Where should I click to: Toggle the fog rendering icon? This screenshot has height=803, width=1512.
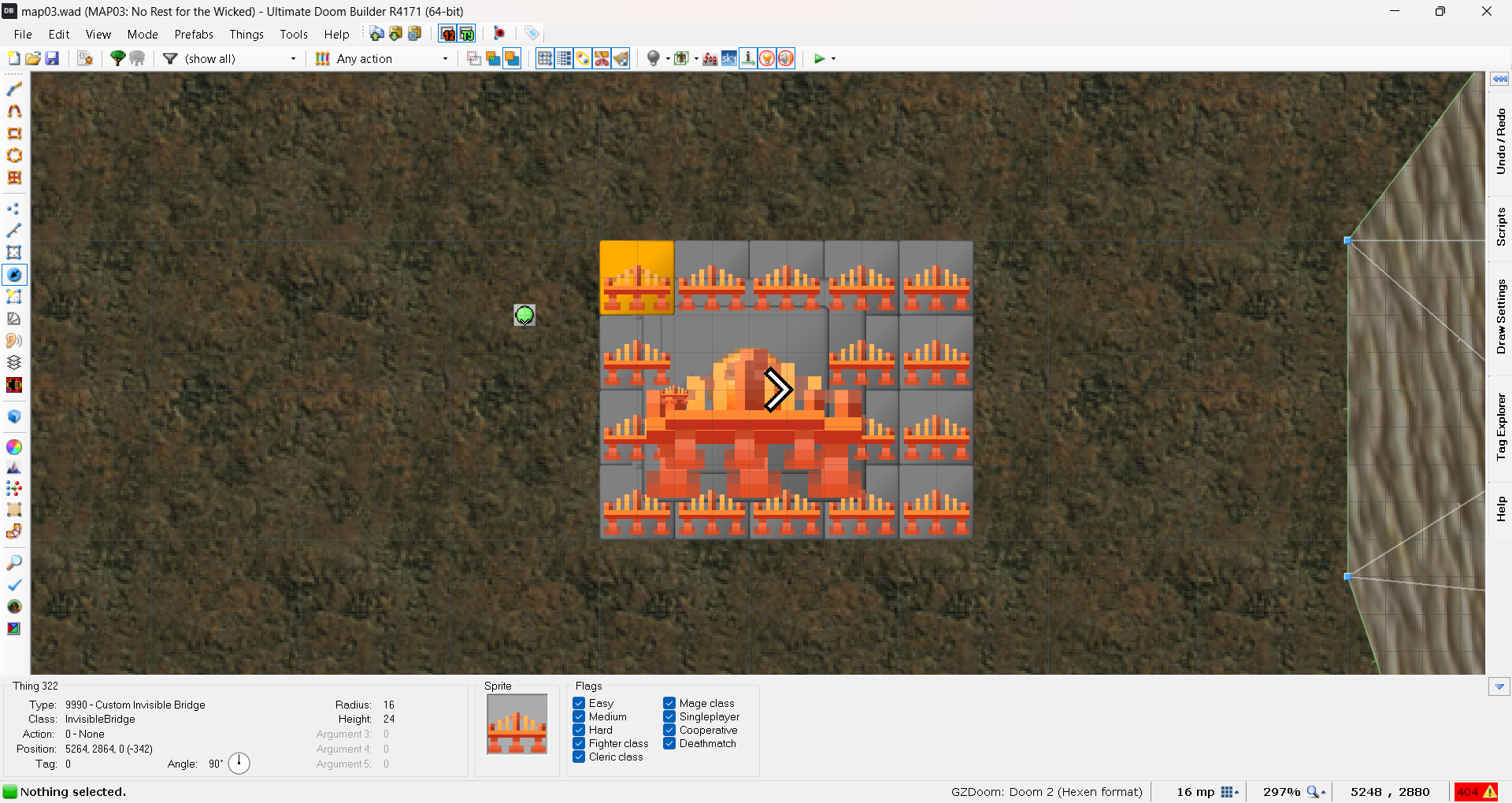tap(710, 58)
